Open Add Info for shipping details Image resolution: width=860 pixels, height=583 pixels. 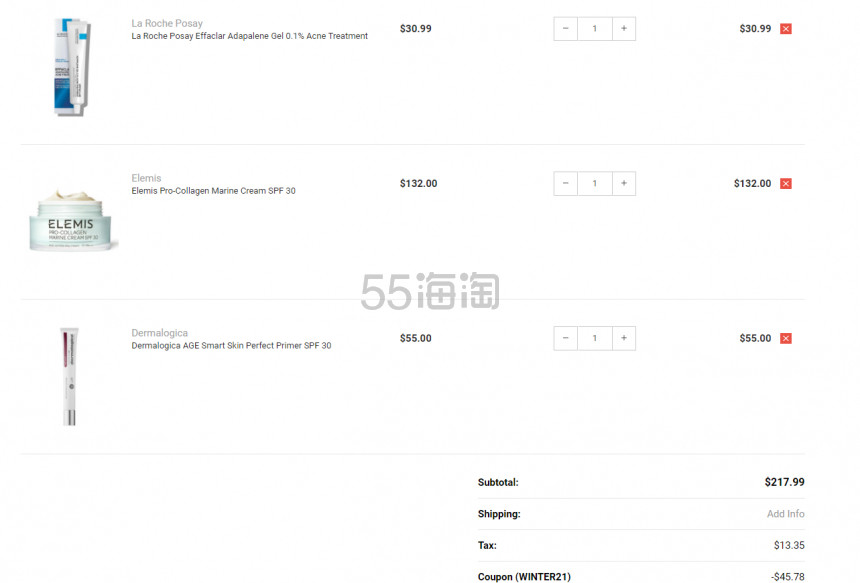(786, 513)
